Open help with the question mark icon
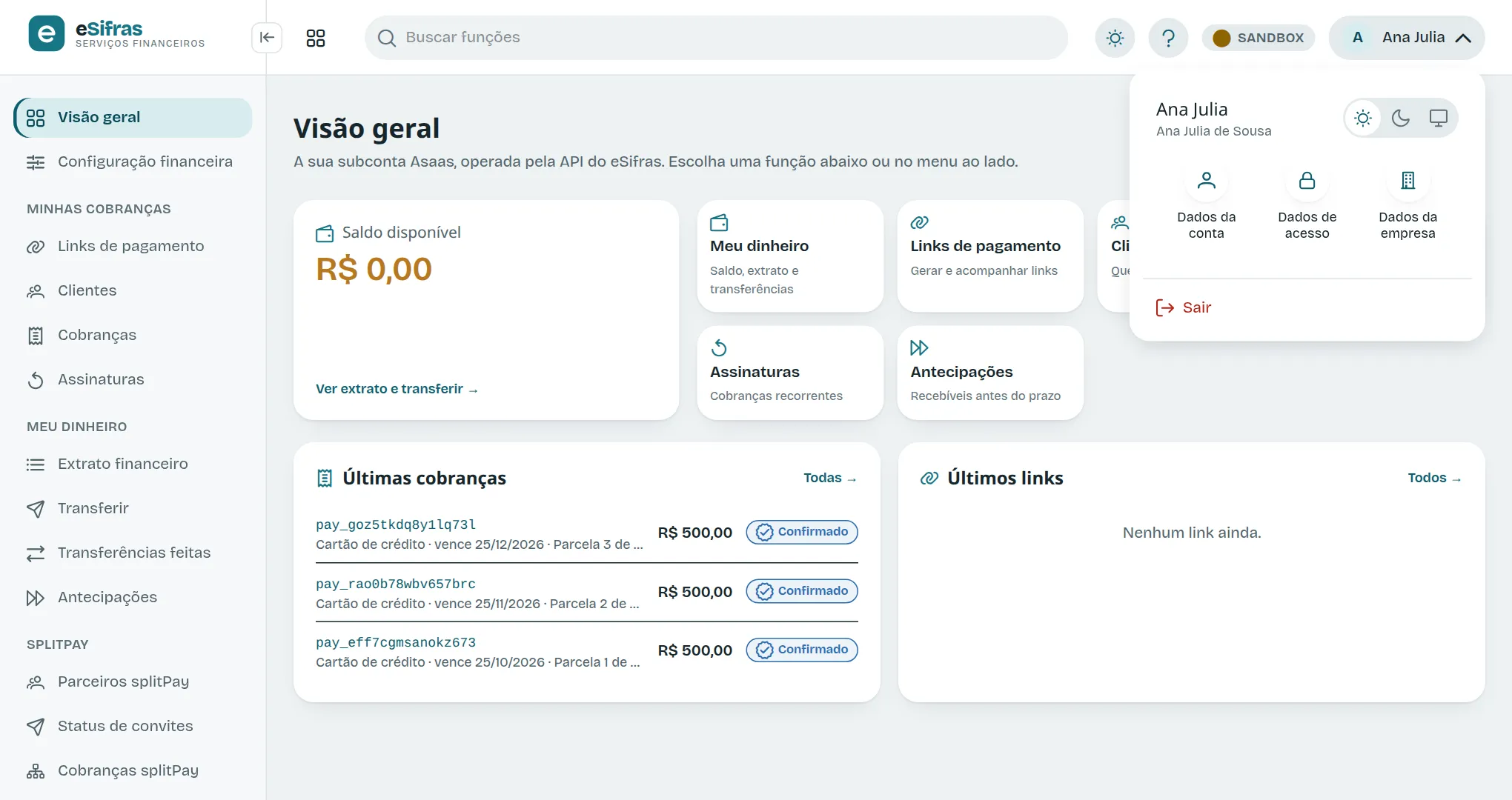 point(1168,38)
